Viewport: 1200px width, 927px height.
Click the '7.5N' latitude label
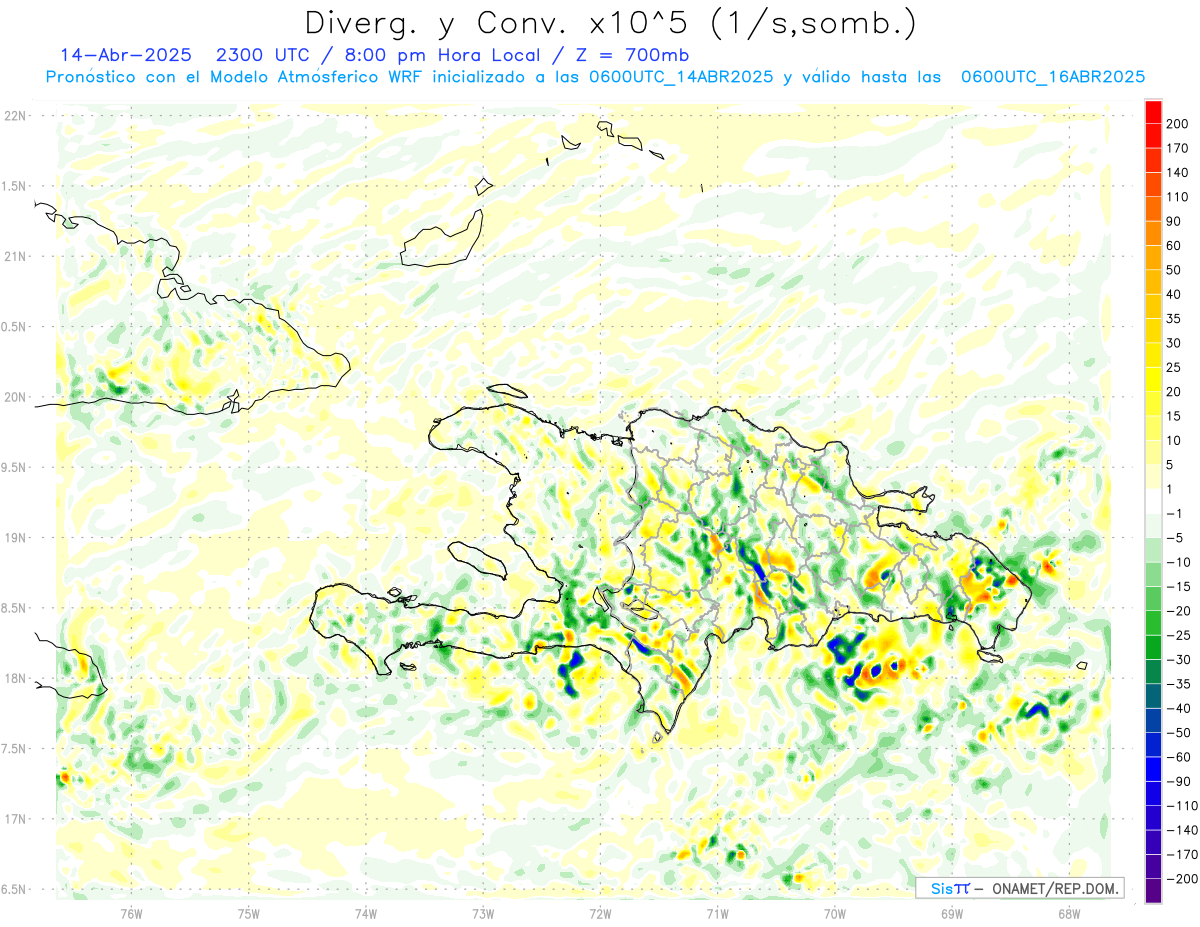pos(14,749)
